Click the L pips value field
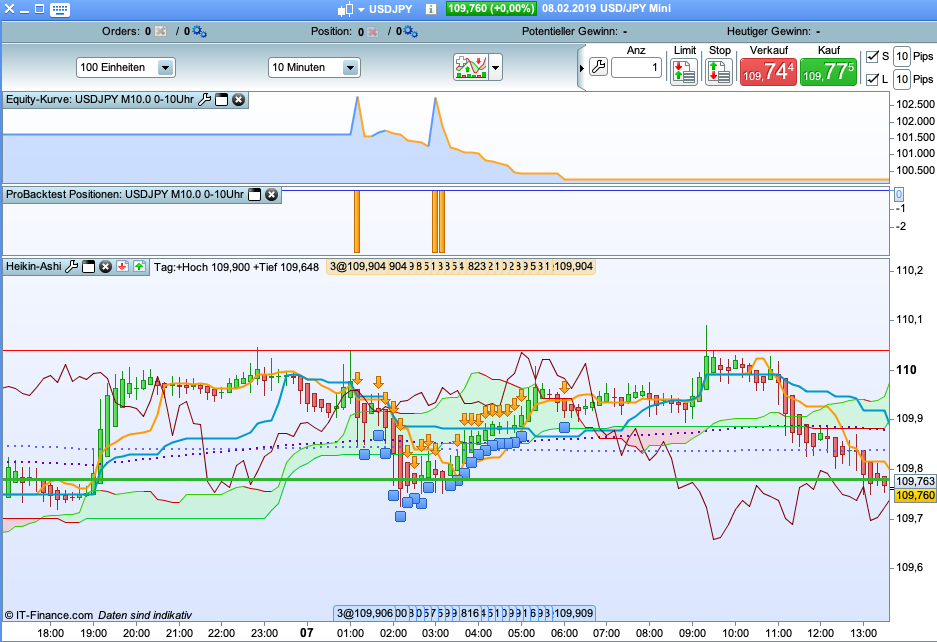Viewport: 937px width, 642px height. pos(902,79)
